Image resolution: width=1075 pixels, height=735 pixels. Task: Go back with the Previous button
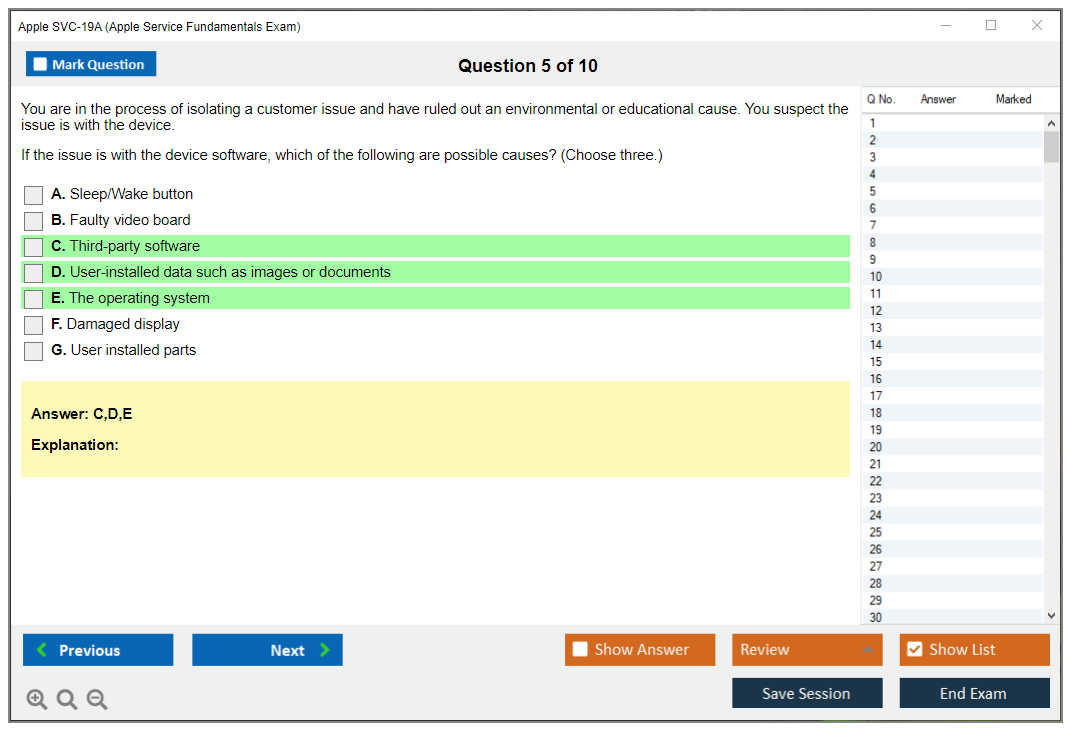click(98, 650)
